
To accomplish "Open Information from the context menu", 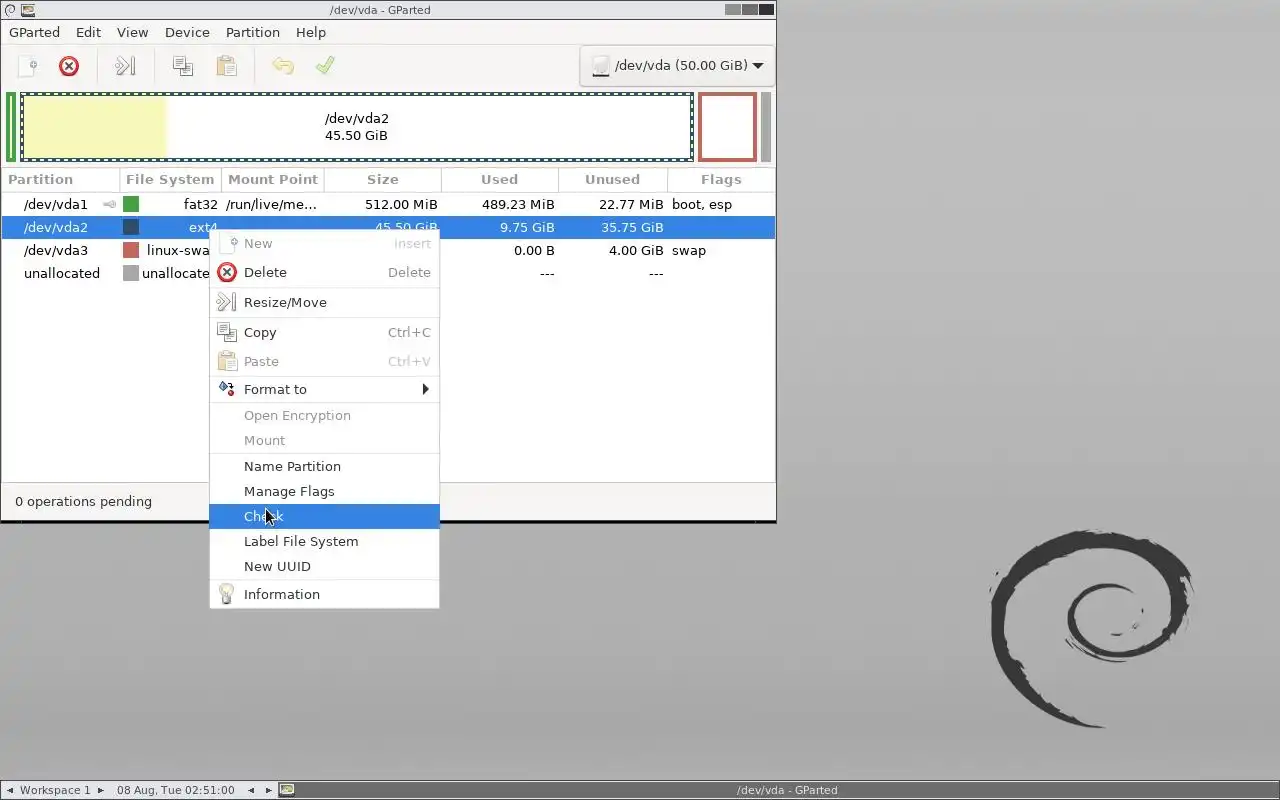I will tap(324, 594).
